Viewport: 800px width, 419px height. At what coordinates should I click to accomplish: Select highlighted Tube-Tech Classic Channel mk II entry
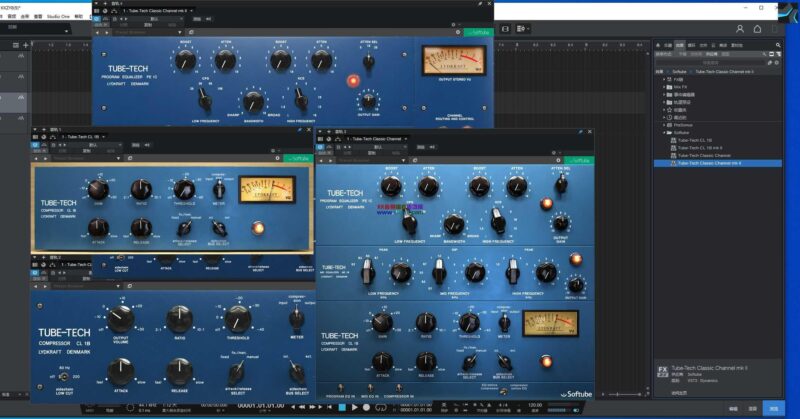click(717, 163)
